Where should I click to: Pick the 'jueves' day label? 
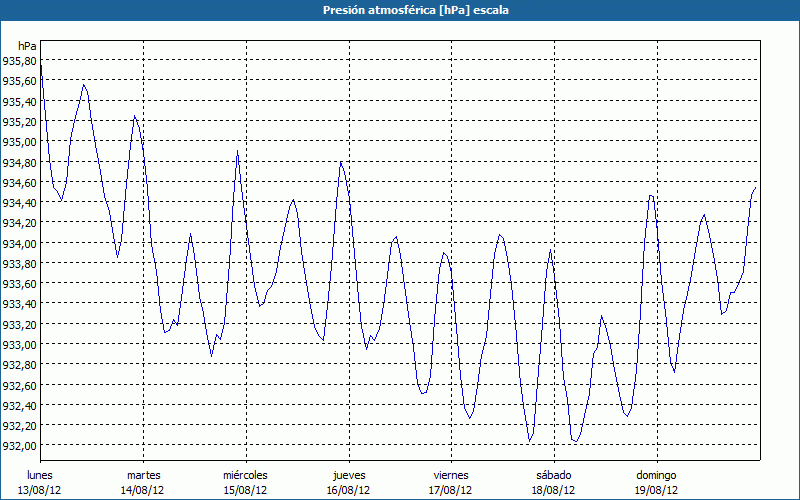click(x=348, y=475)
